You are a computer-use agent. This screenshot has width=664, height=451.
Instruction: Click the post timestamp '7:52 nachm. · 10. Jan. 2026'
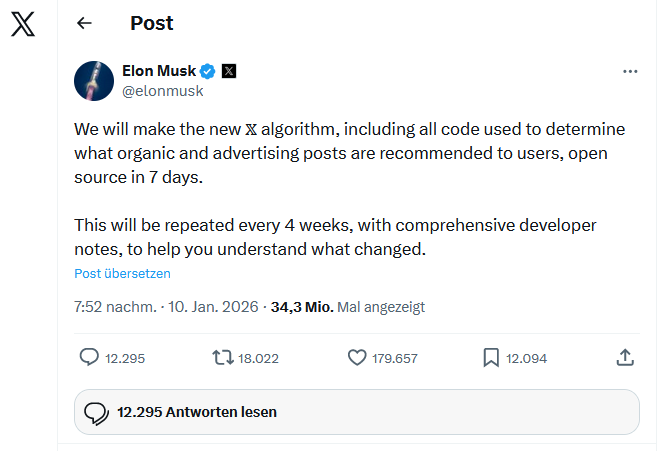(x=166, y=307)
